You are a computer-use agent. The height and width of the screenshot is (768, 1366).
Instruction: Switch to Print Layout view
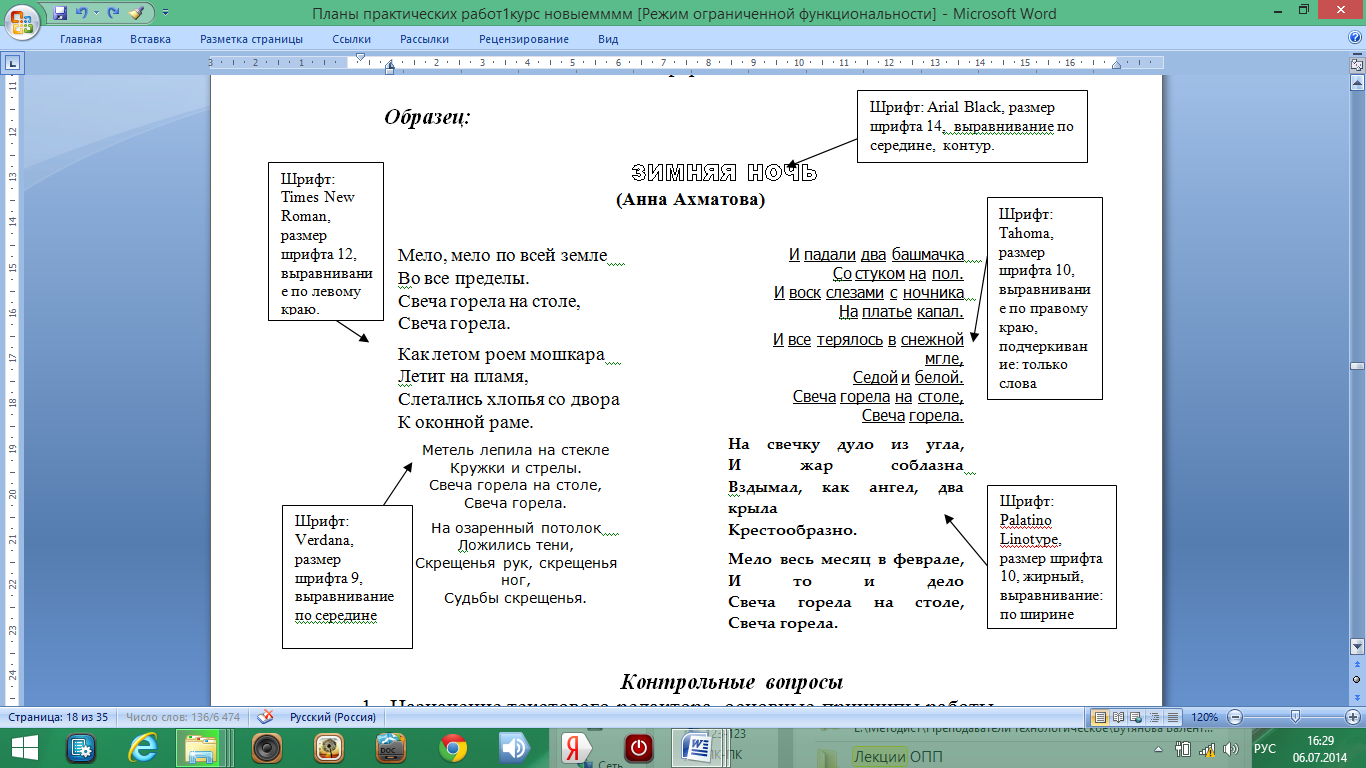point(1101,717)
